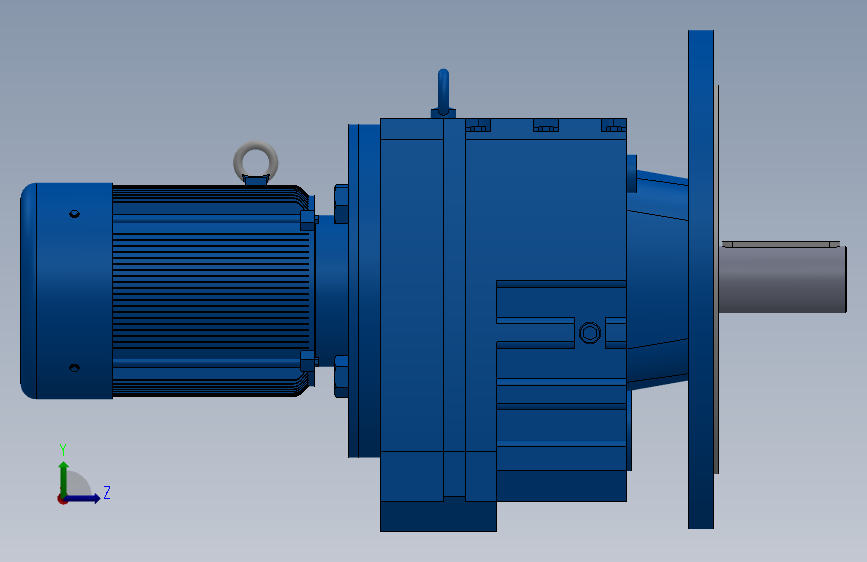Select the grey output shaft
This screenshot has width=867, height=562.
(x=782, y=280)
